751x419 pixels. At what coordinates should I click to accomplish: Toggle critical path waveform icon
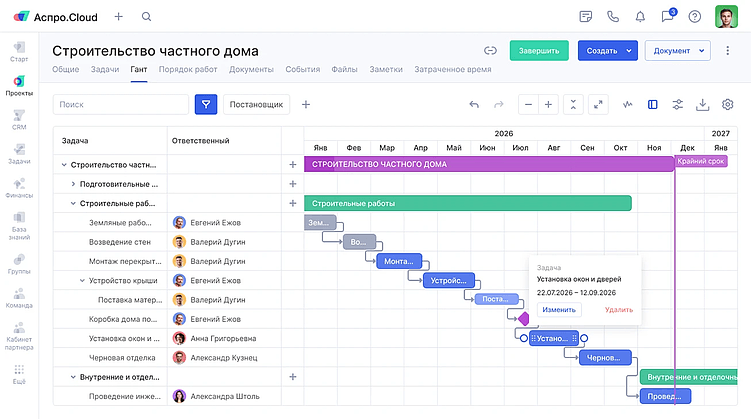(627, 104)
